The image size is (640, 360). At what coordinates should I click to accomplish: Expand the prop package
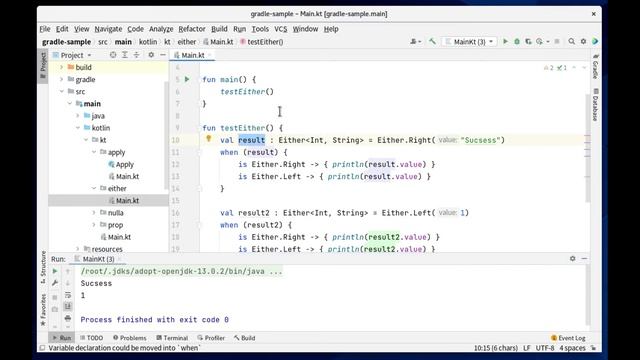[x=94, y=225]
